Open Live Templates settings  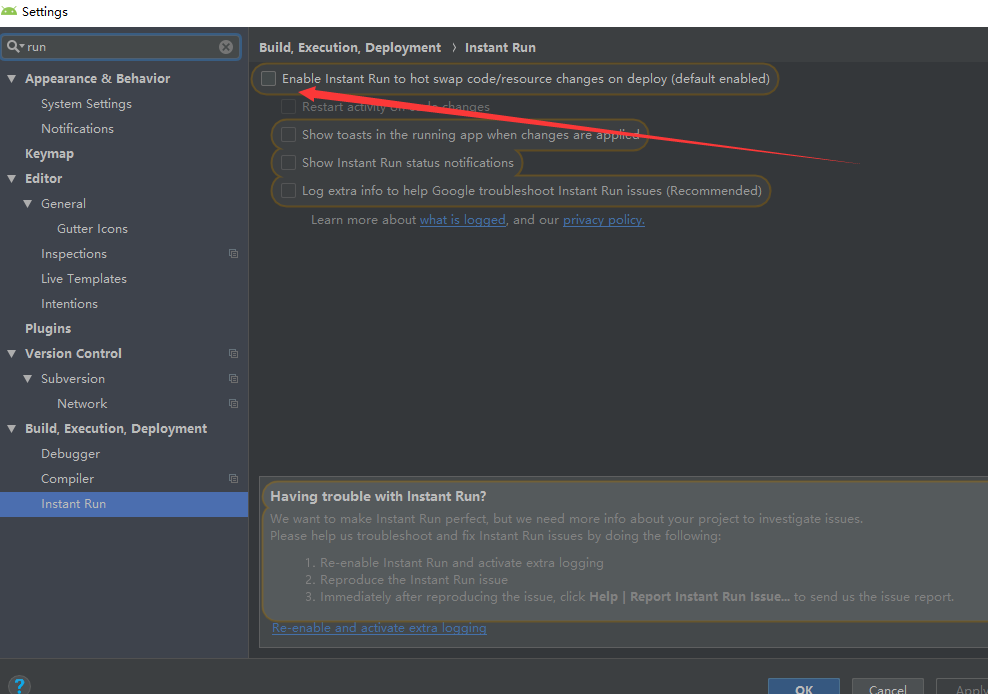pyautogui.click(x=84, y=279)
